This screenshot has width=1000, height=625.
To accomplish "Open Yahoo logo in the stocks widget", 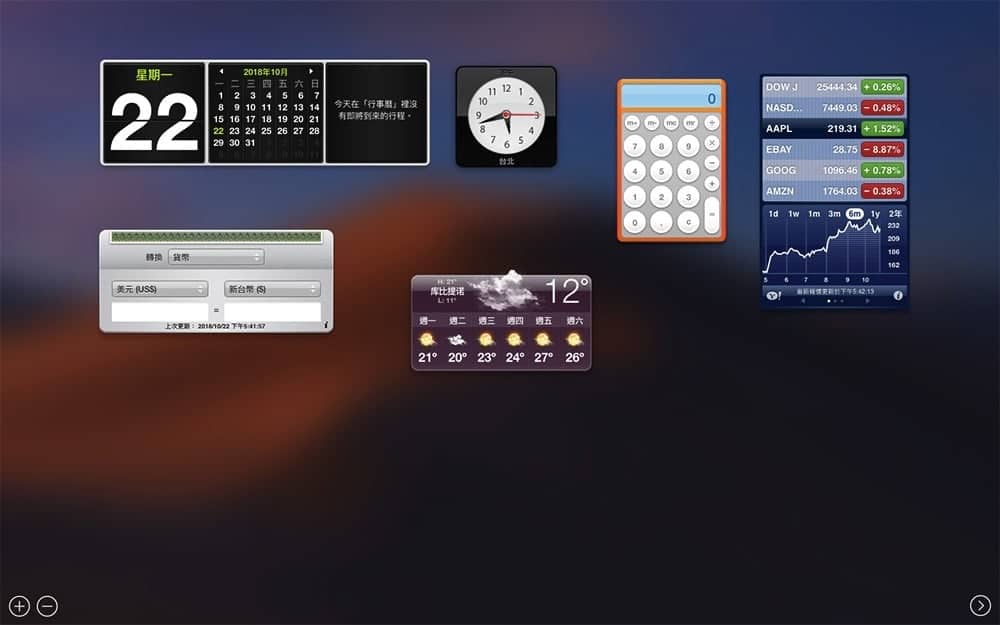I will pyautogui.click(x=773, y=295).
